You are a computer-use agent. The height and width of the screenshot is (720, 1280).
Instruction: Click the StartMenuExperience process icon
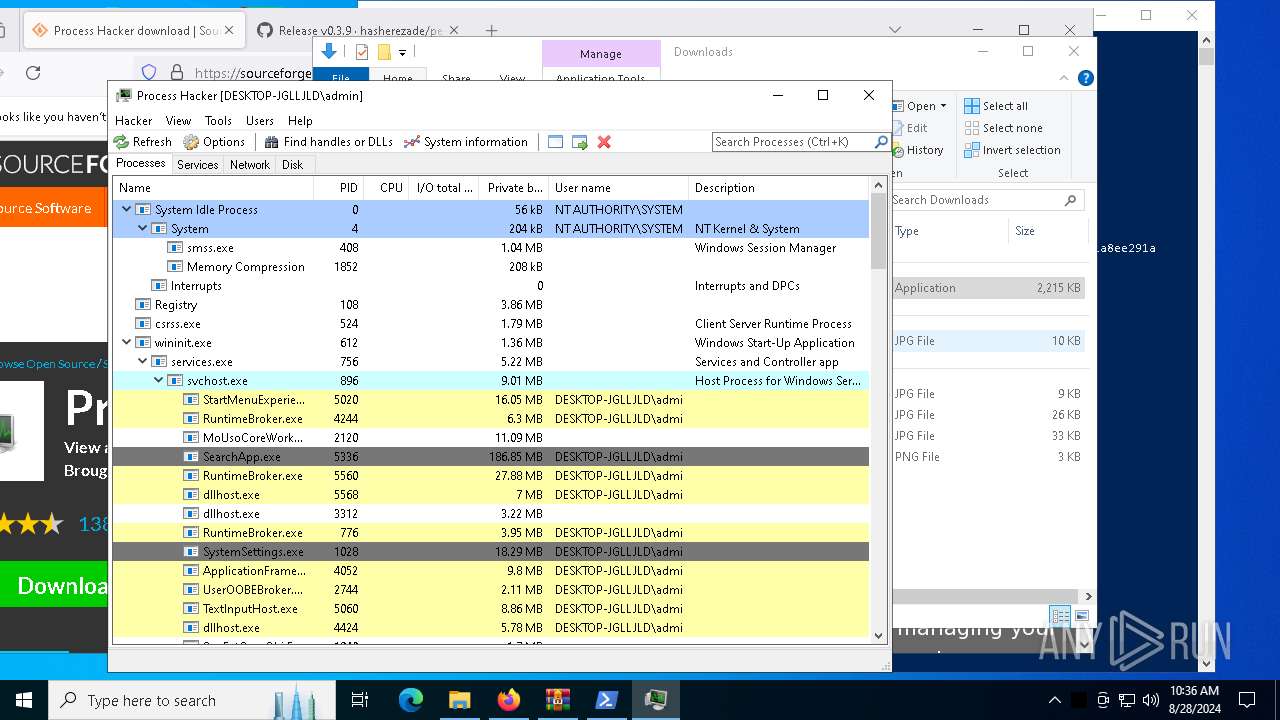(x=191, y=400)
